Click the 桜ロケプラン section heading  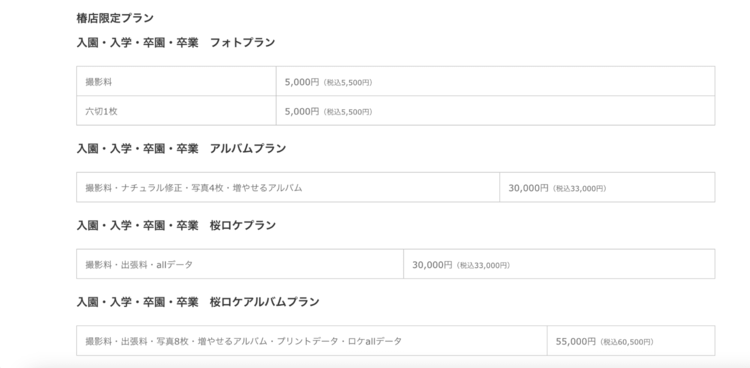coord(176,225)
